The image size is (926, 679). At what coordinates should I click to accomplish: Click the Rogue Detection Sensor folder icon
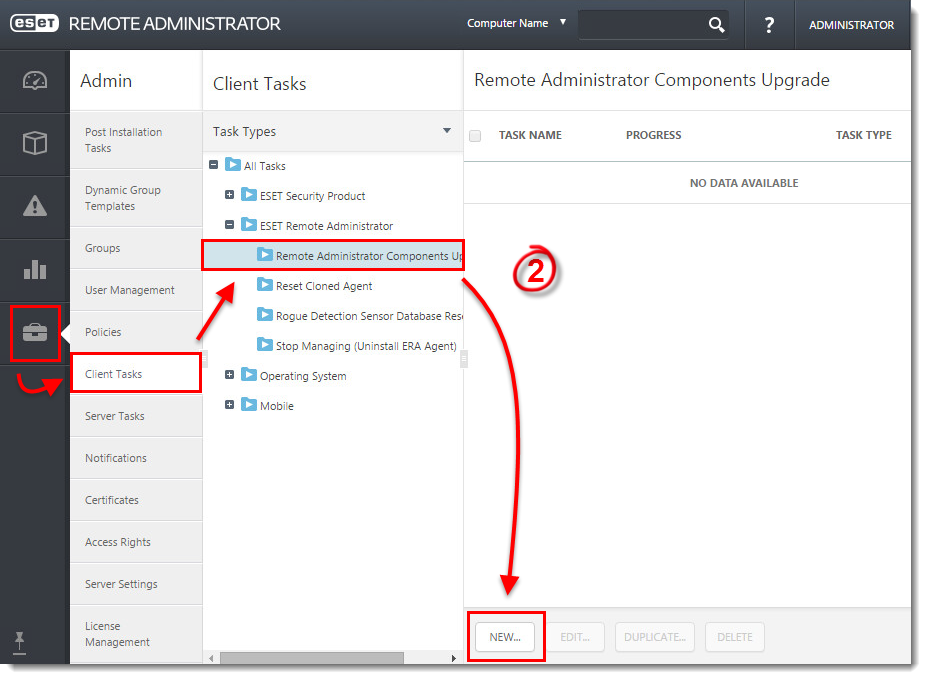[265, 315]
